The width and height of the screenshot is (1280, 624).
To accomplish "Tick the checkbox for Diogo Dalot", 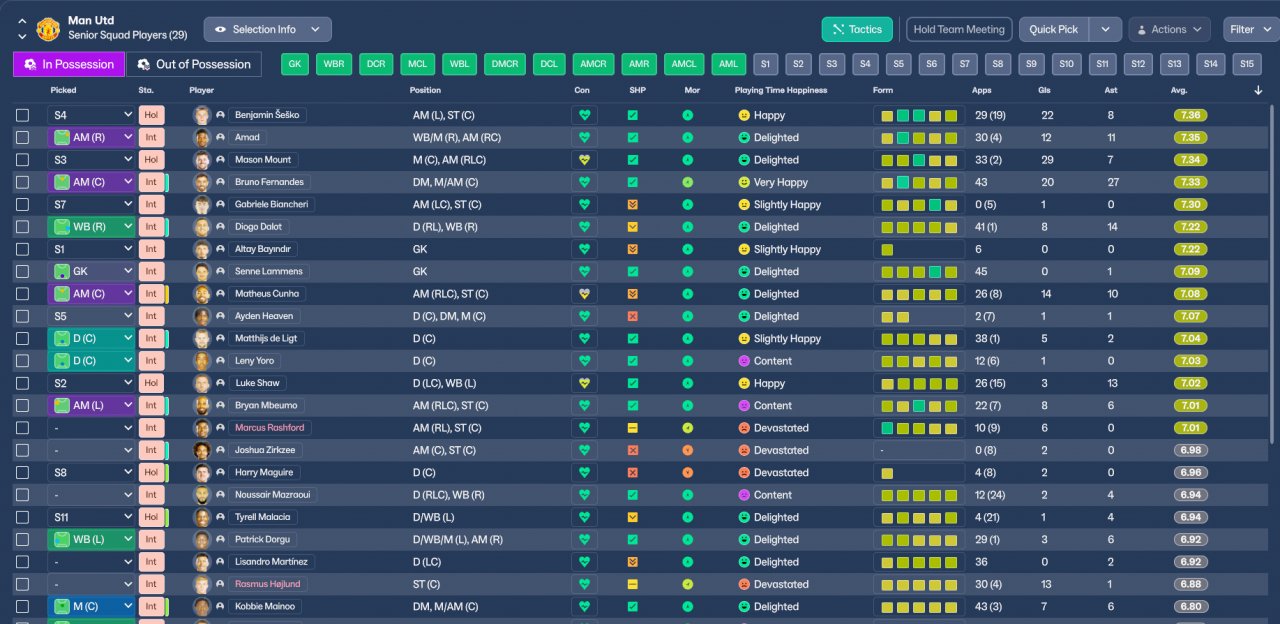I will pos(22,227).
